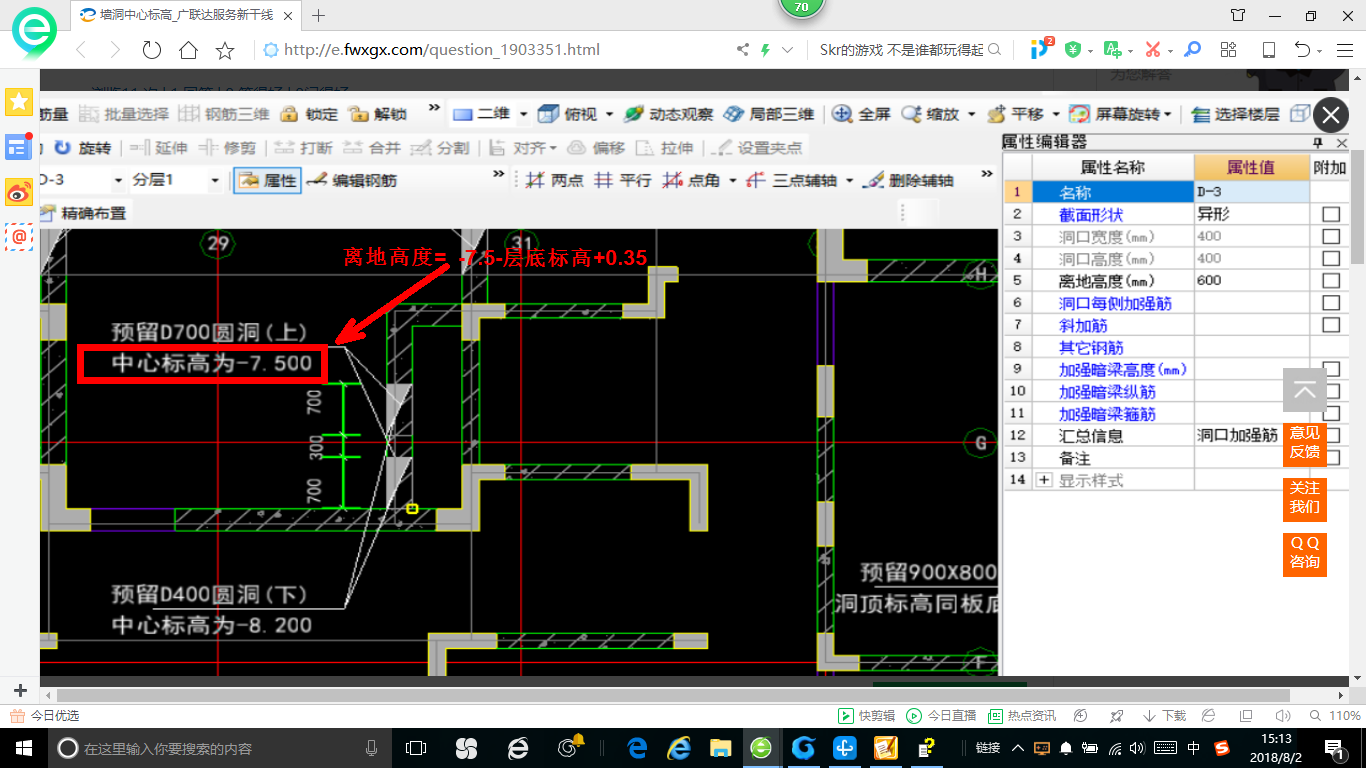Tick the 附加 checkbox for 离地高度
This screenshot has height=768, width=1366.
[1331, 281]
